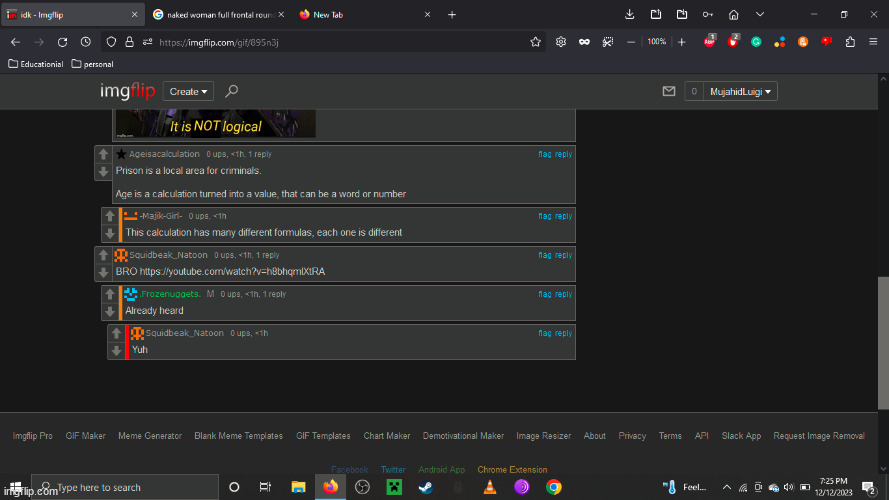The image size is (889, 500).
Task: Switch to the idk - Imgflip tab
Action: pyautogui.click(x=72, y=15)
